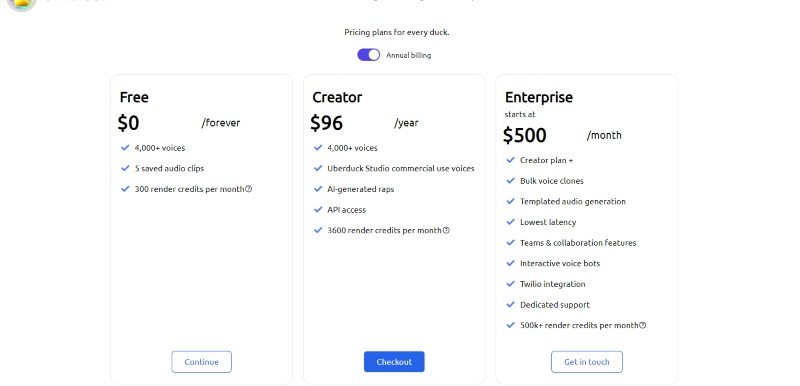Click checkmark beside Dedicated support
This screenshot has height=386, width=800.
(510, 304)
